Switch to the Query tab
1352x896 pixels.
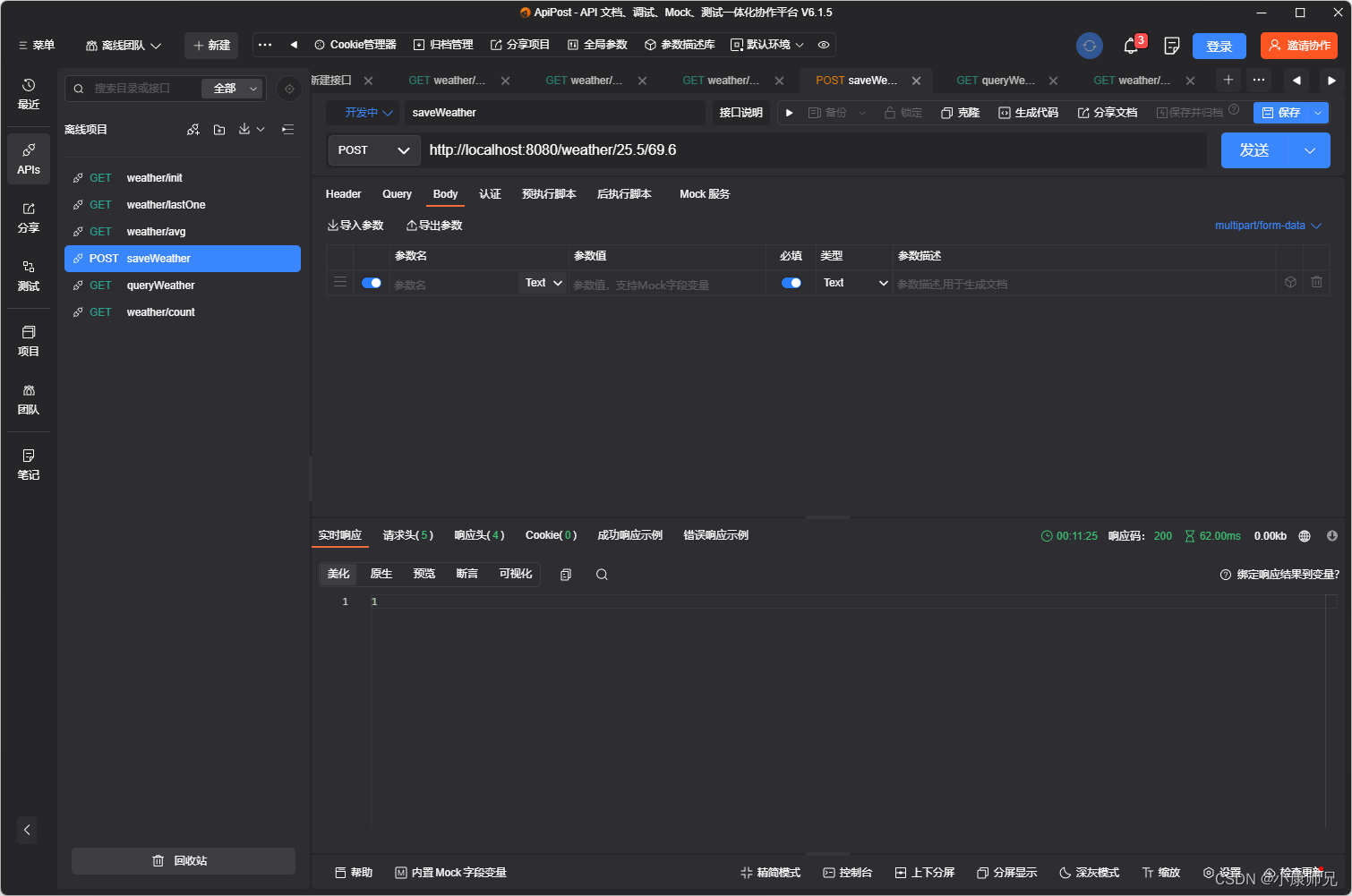coord(397,194)
